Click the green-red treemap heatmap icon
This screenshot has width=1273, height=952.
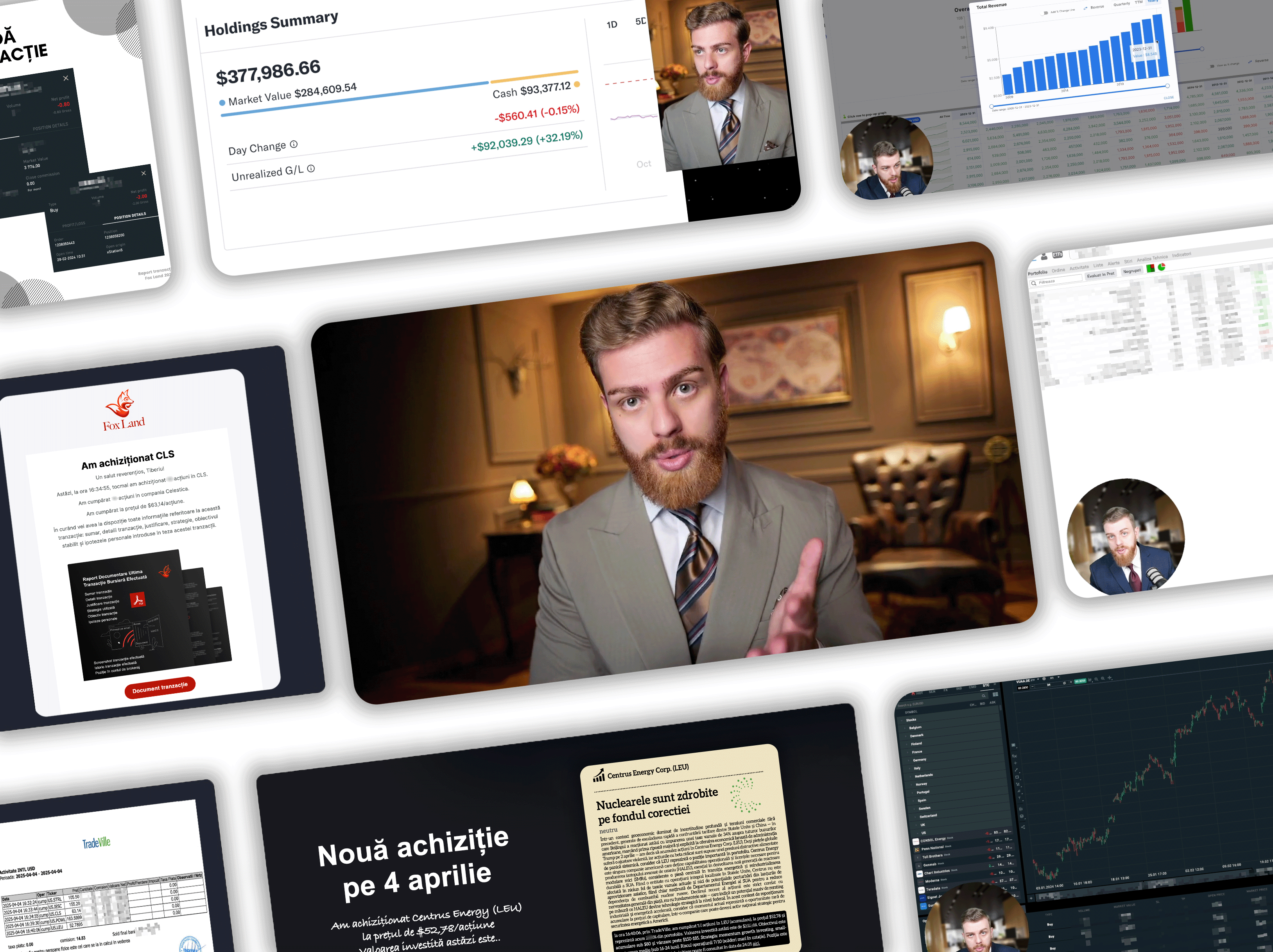[1151, 268]
